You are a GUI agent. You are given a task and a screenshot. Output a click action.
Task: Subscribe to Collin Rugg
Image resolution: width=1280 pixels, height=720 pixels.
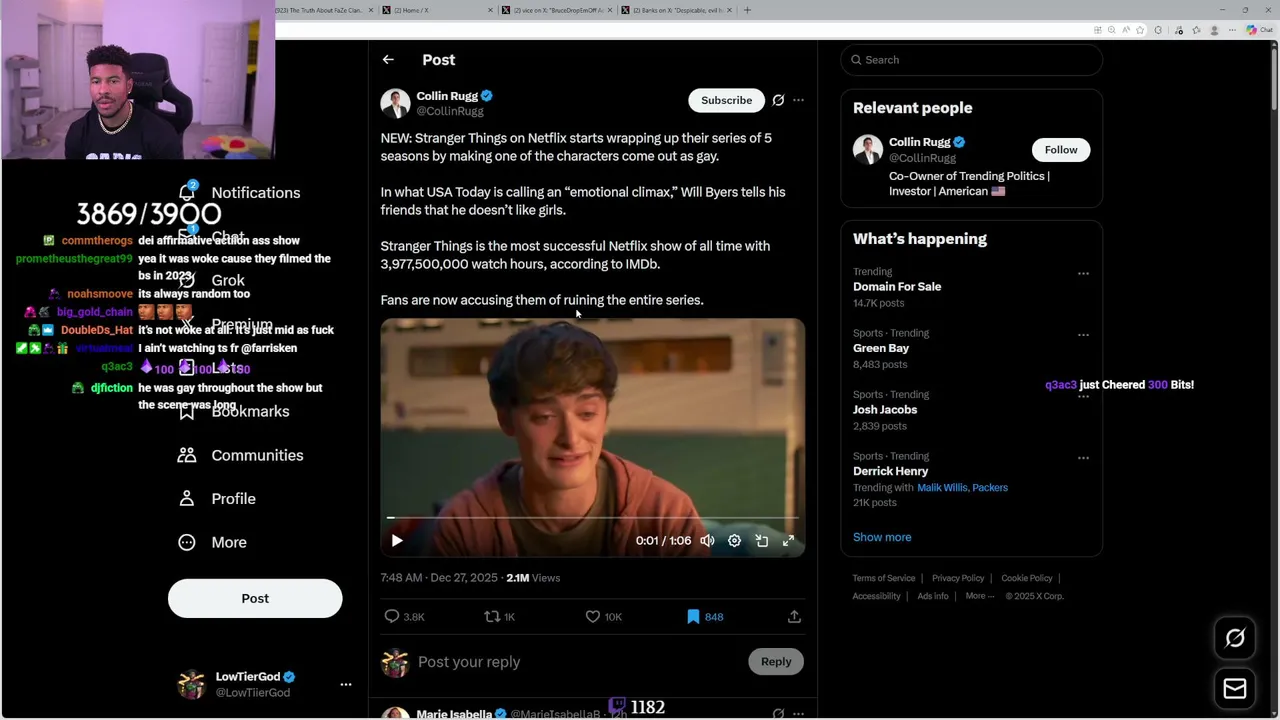(x=726, y=100)
